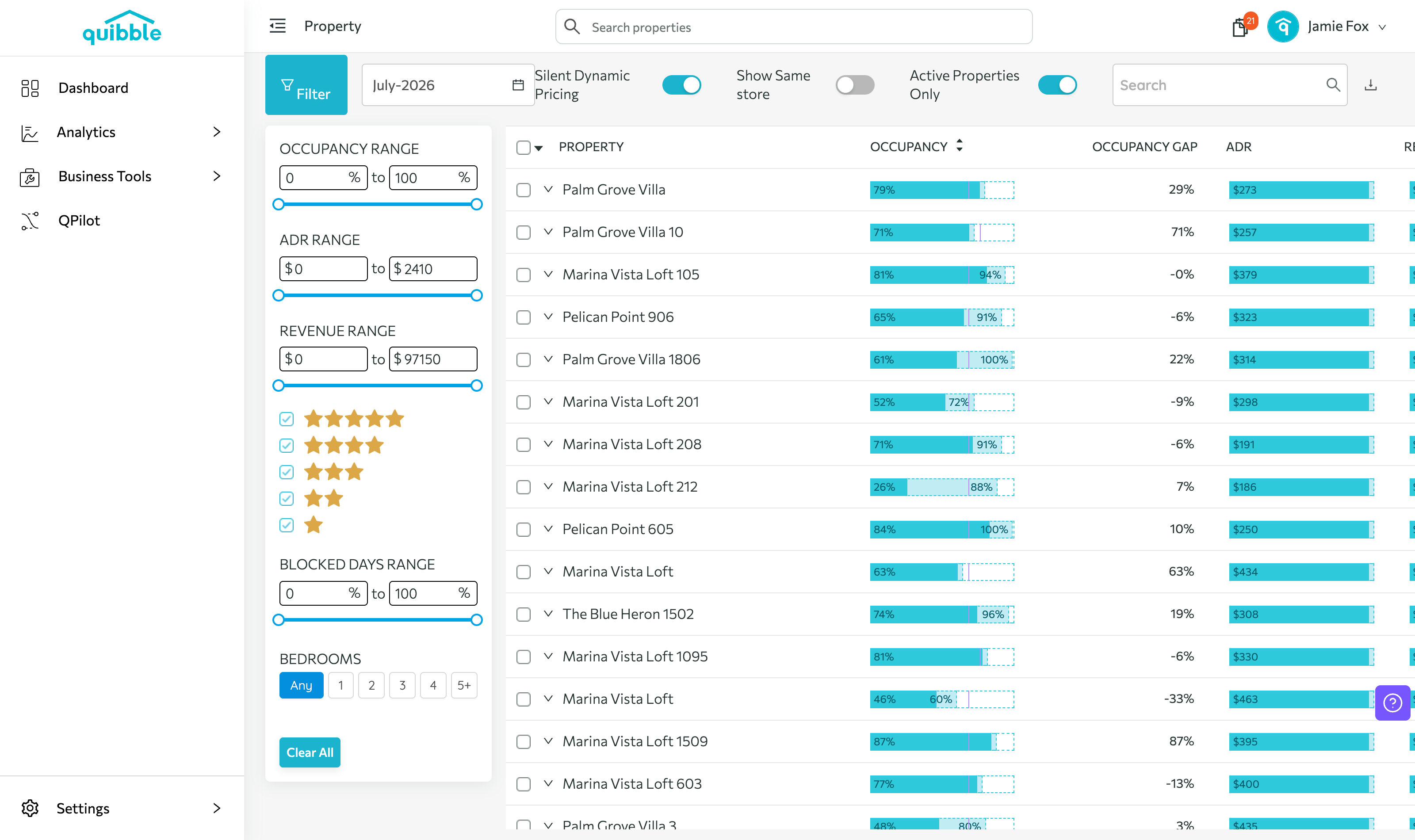Image resolution: width=1415 pixels, height=840 pixels.
Task: Open select-all checkbox dropdown caret
Action: click(x=539, y=148)
